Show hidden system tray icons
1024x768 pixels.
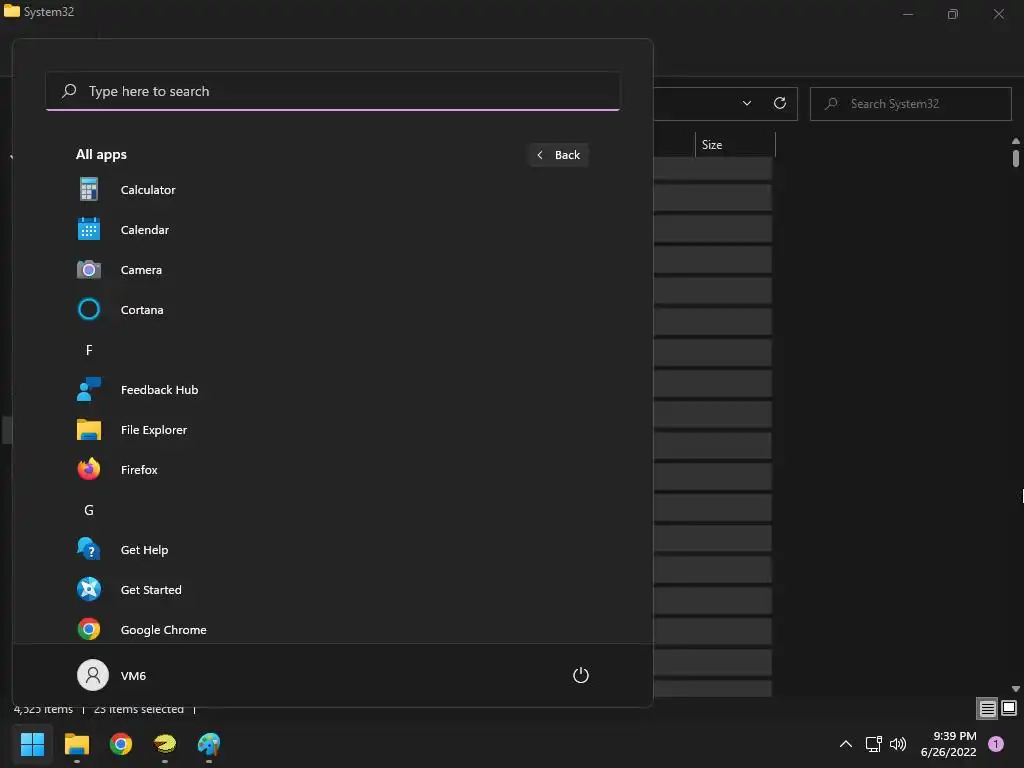pyautogui.click(x=846, y=744)
